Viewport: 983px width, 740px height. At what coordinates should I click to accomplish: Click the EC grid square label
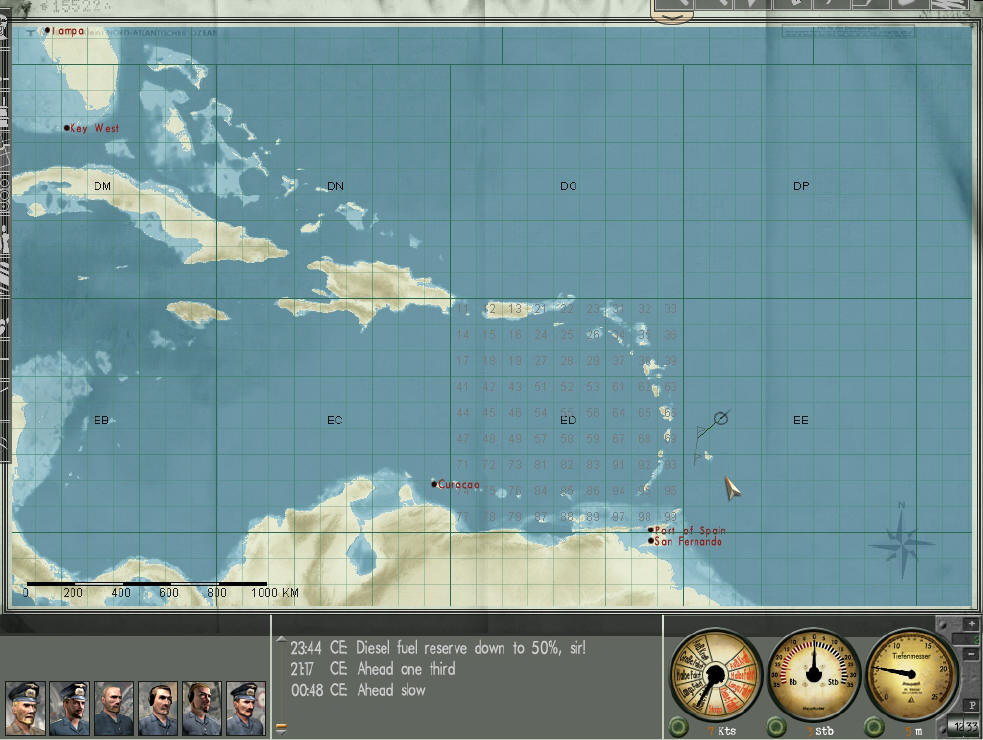coord(335,420)
